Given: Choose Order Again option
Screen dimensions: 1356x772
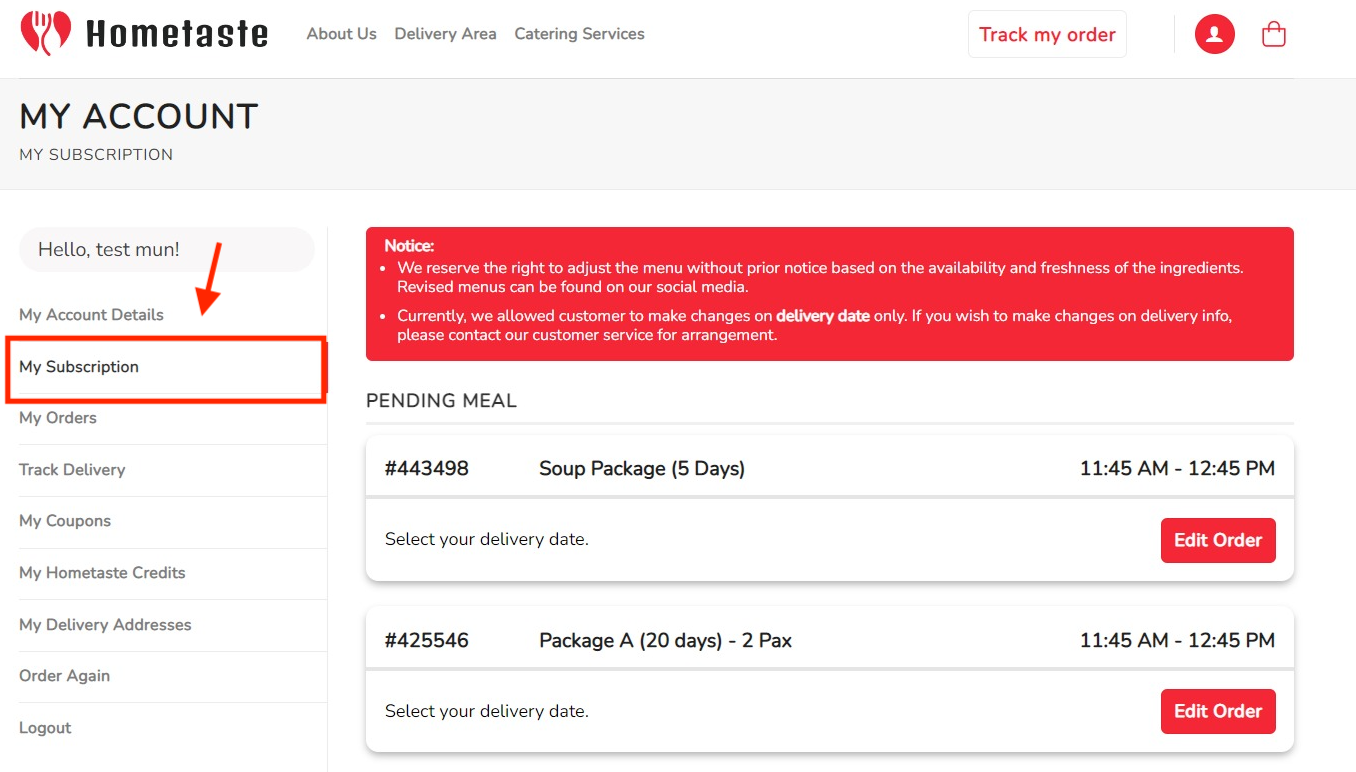Looking at the screenshot, I should tap(64, 676).
